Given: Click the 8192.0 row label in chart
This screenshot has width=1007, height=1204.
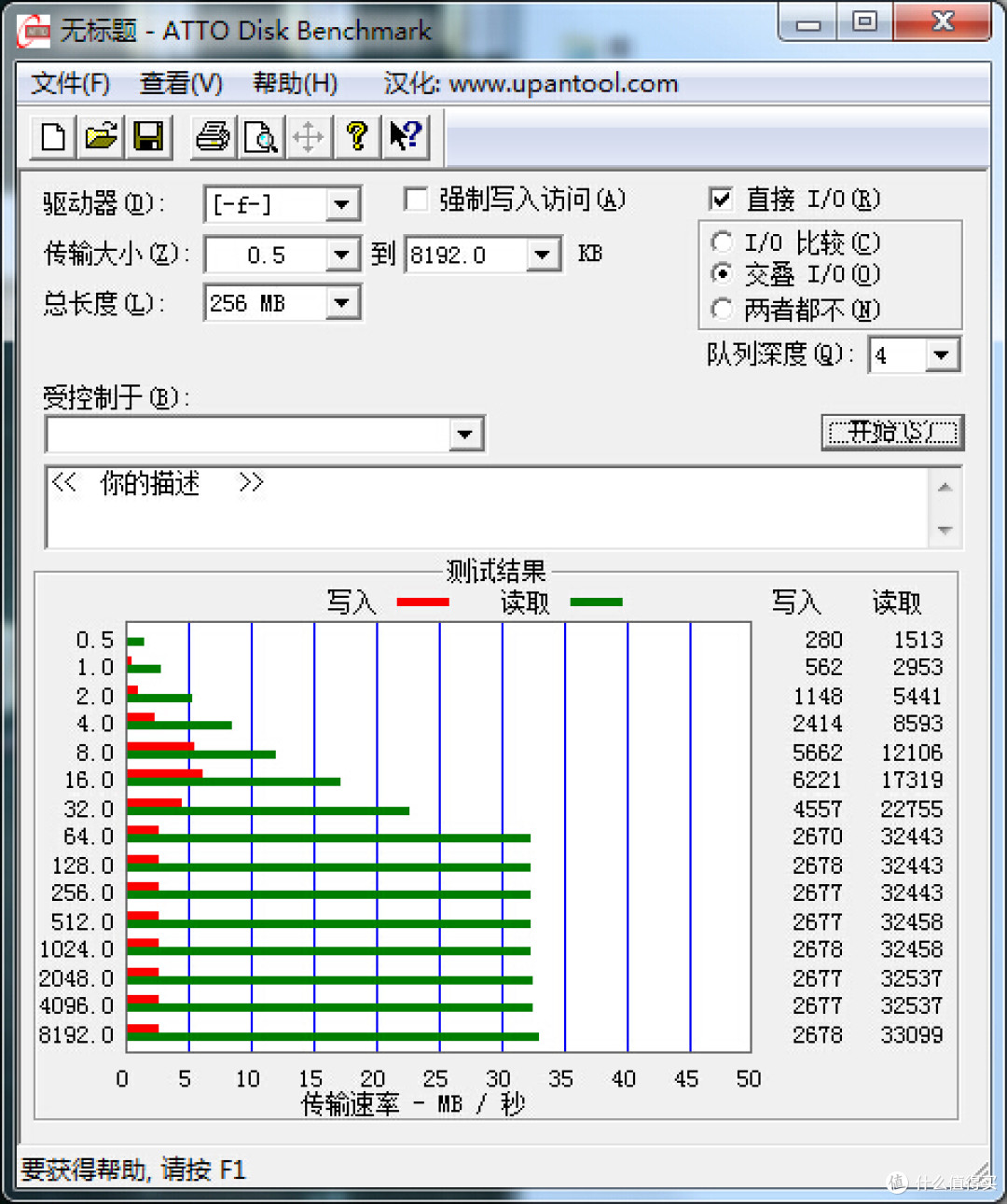Looking at the screenshot, I should click(76, 1035).
